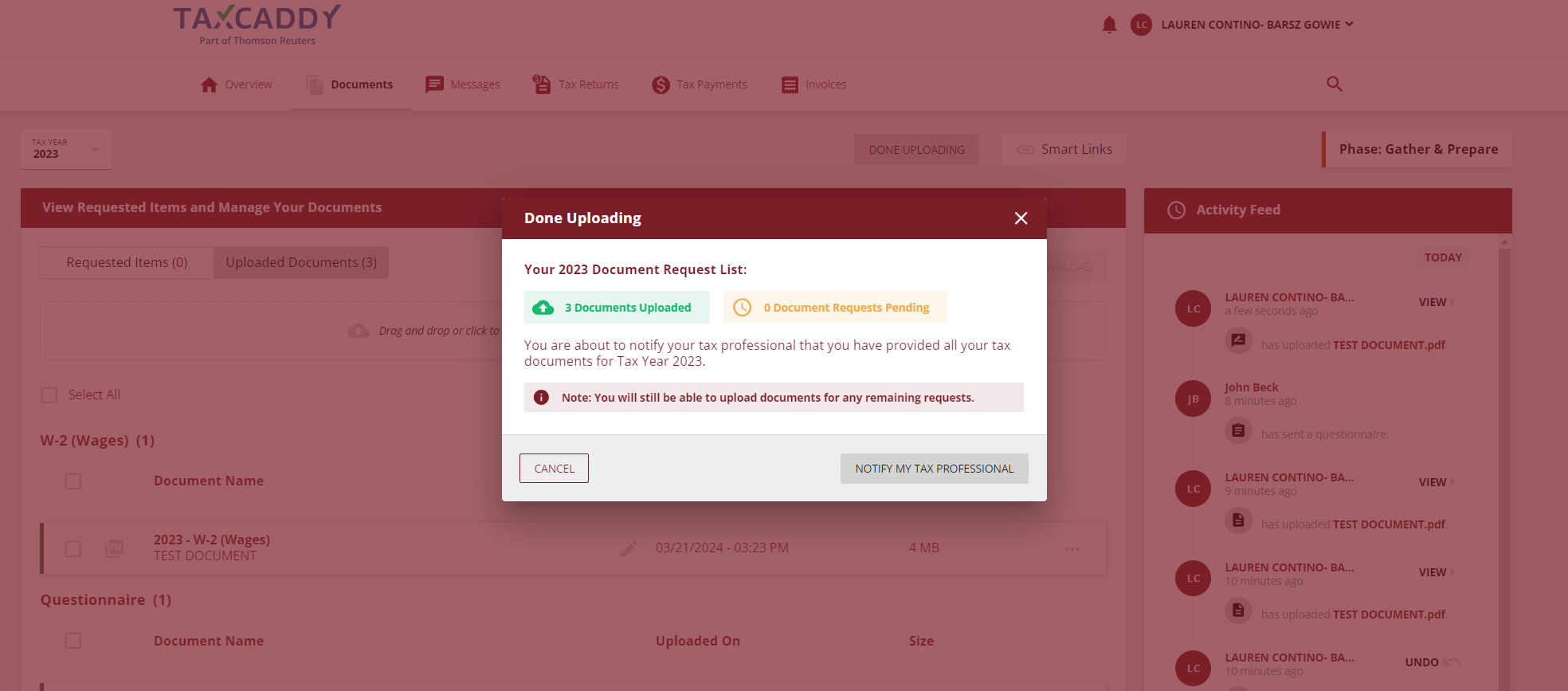The image size is (1568, 691).
Task: Click the notification bell icon
Action: 1109,25
